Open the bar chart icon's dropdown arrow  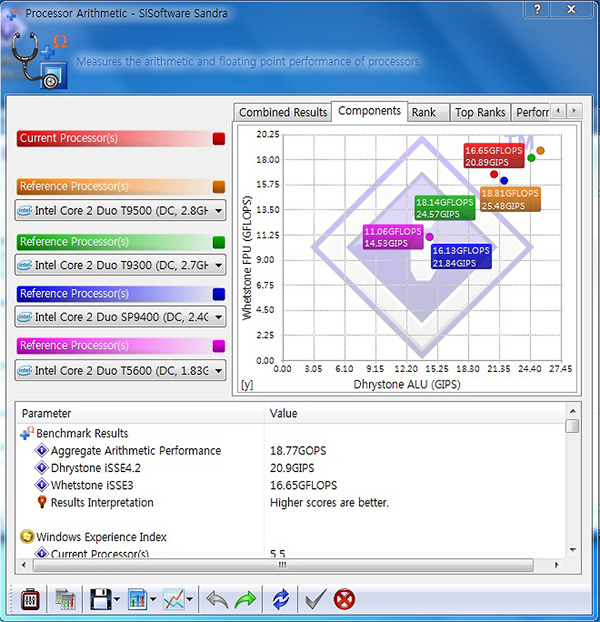pyautogui.click(x=153, y=599)
